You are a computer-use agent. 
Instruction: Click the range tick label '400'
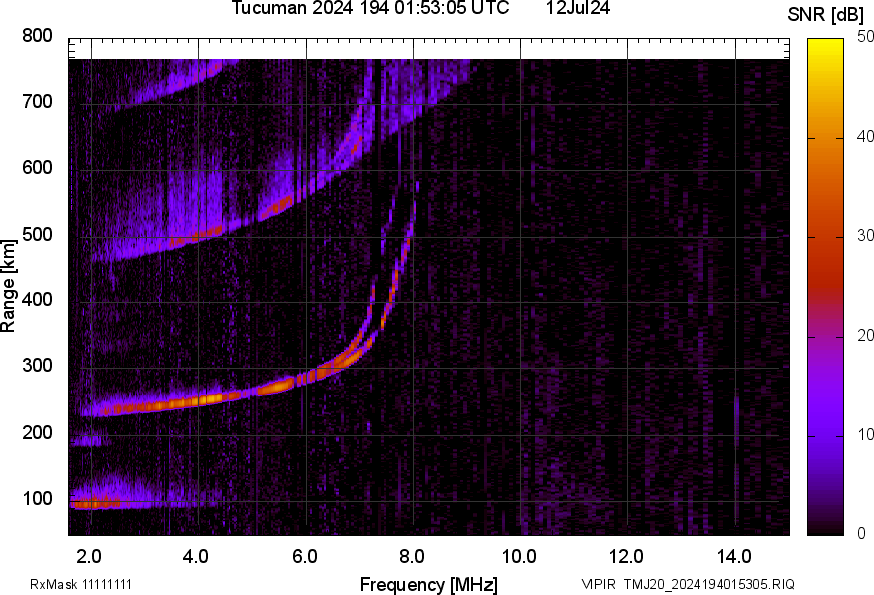click(37, 299)
